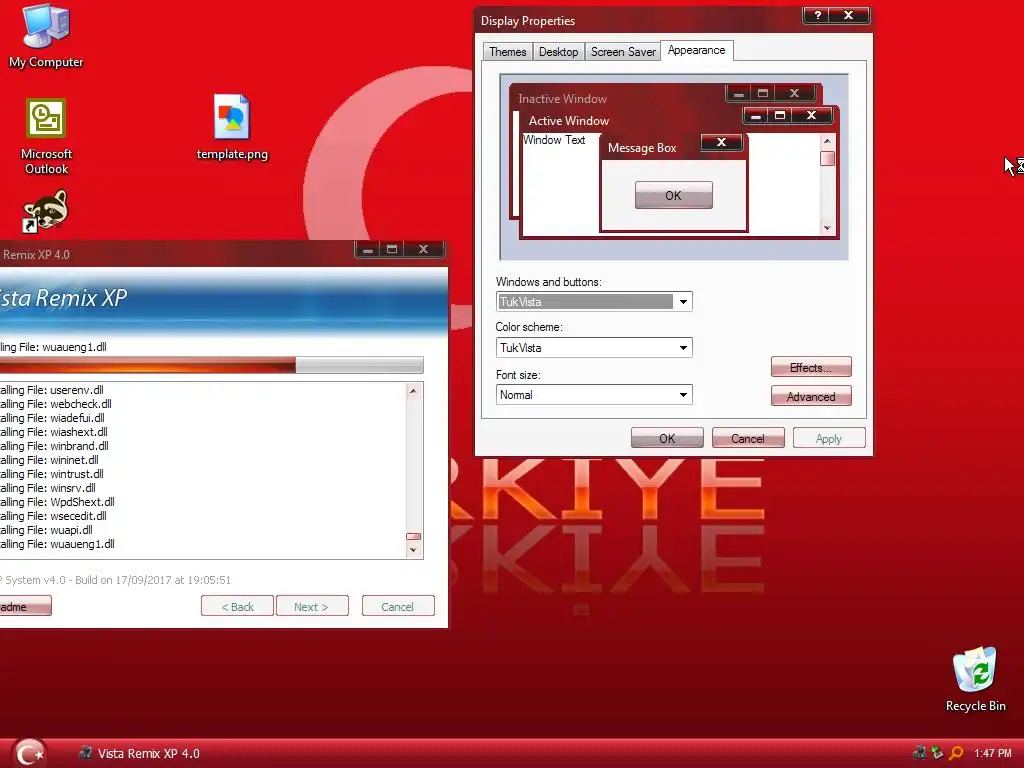Screen dimensions: 1024x768
Task: Click the installer log scrollbar thumb
Action: 413,536
